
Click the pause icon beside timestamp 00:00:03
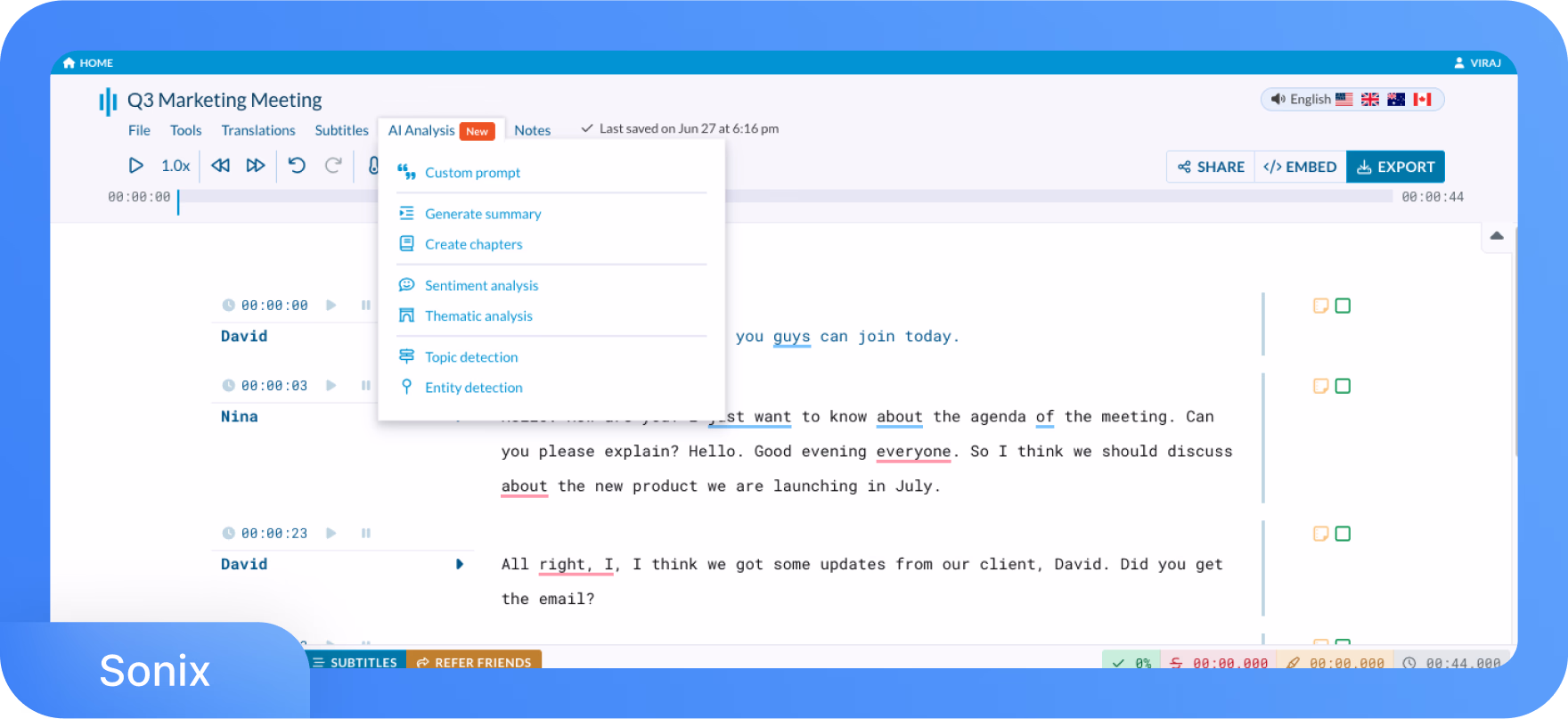point(365,386)
